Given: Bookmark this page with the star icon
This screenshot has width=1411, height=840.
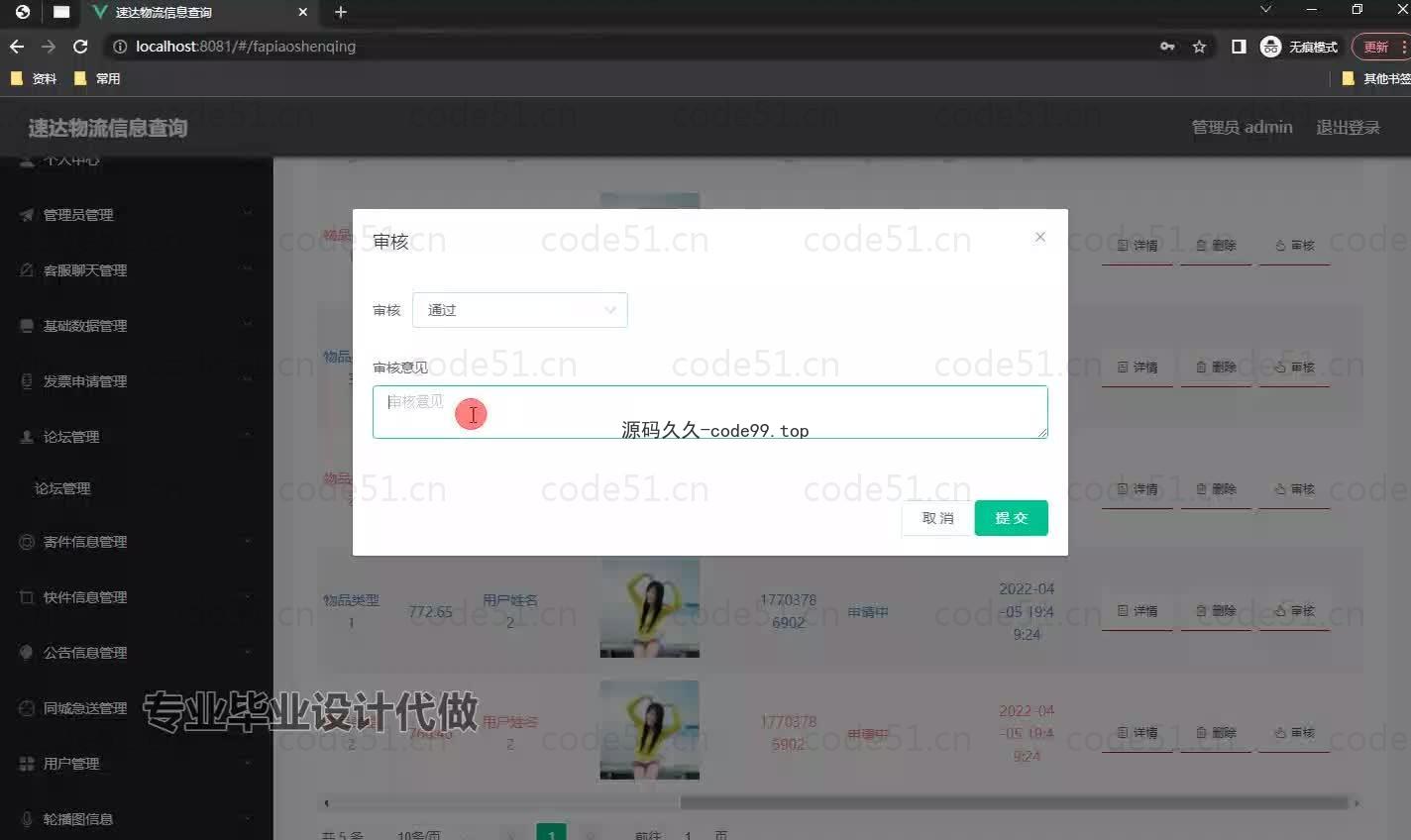Looking at the screenshot, I should click(x=1199, y=47).
